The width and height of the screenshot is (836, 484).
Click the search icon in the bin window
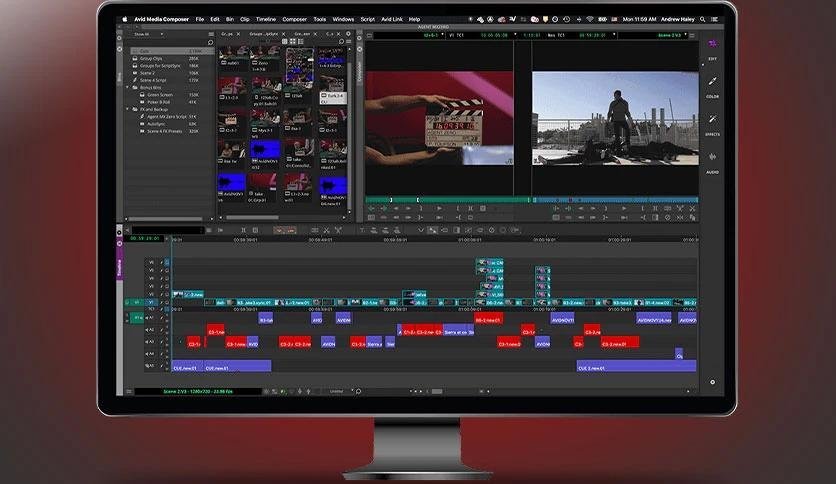tap(342, 42)
